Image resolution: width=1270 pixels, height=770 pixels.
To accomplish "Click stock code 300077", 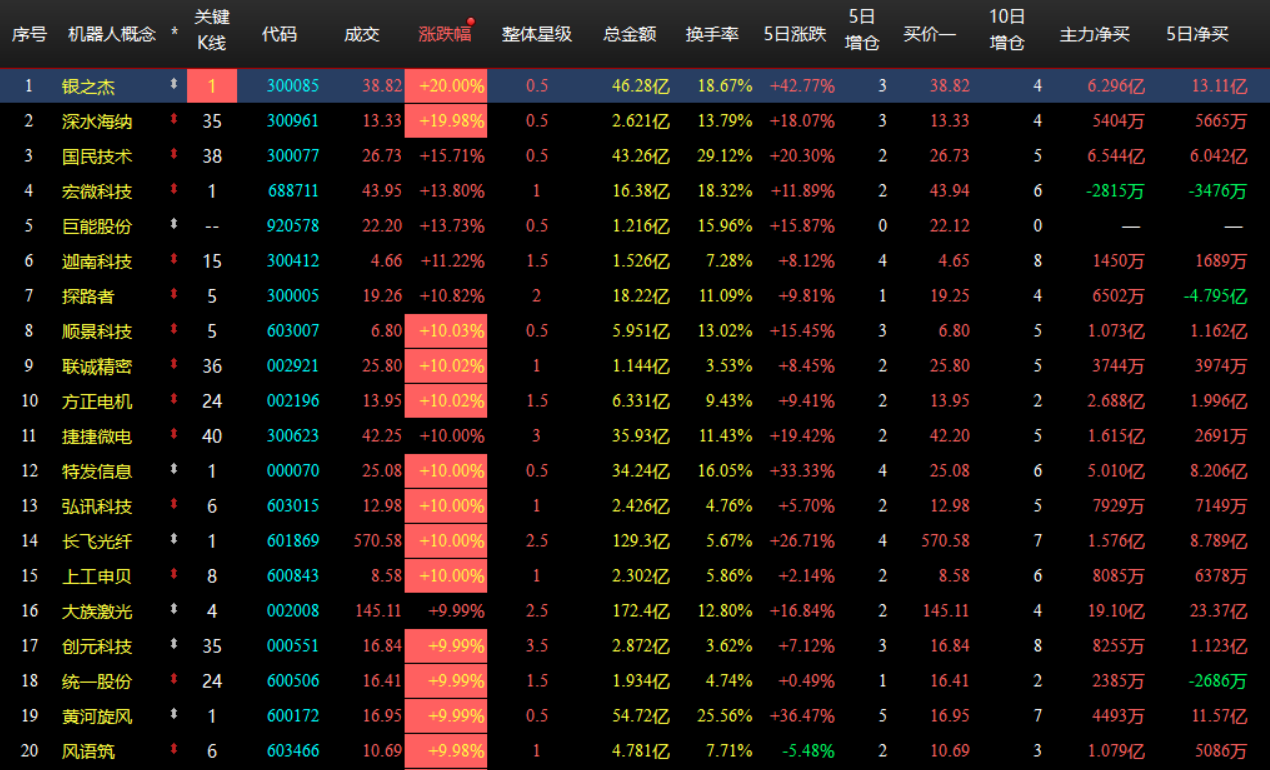I will [293, 156].
